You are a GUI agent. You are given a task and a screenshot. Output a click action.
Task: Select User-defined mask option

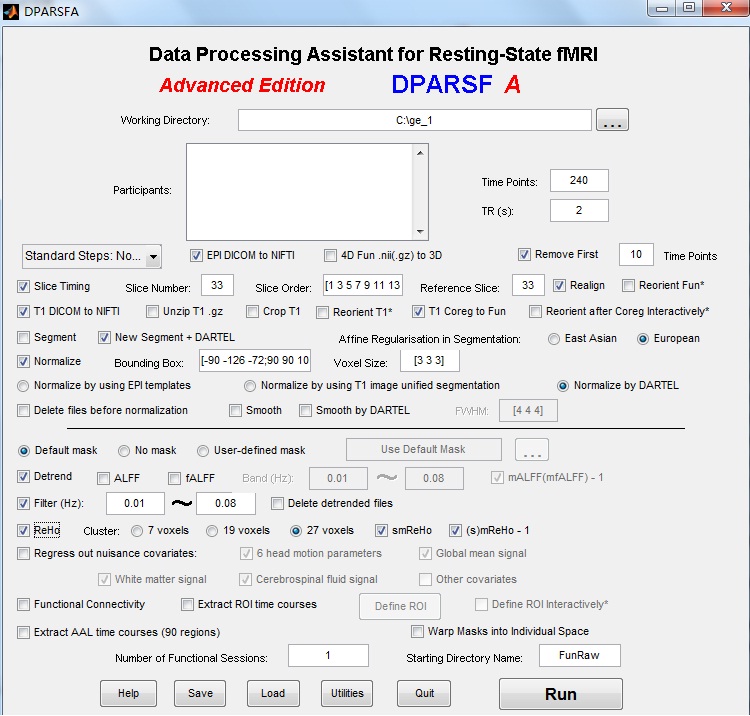tap(203, 451)
